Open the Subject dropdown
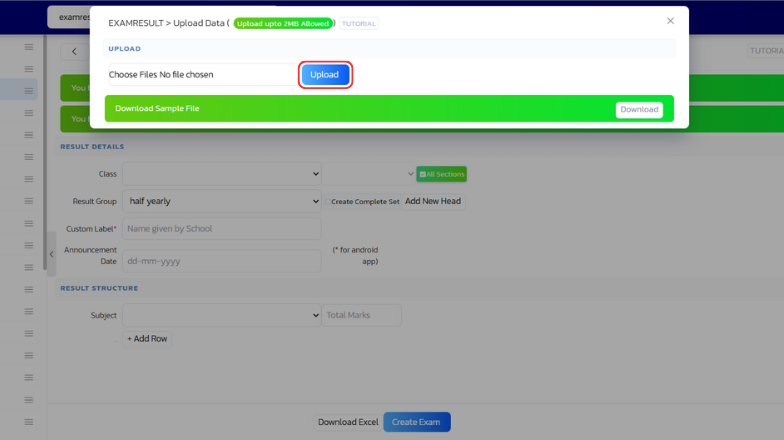 pos(221,315)
